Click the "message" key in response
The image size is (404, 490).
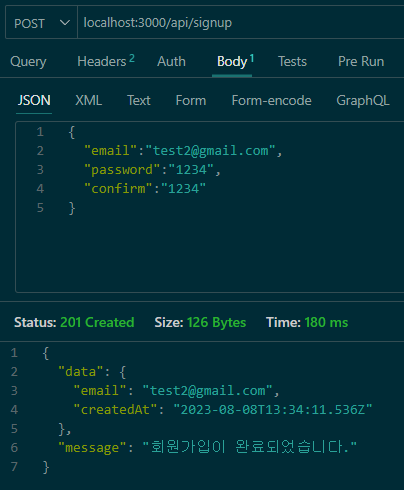pos(92,447)
